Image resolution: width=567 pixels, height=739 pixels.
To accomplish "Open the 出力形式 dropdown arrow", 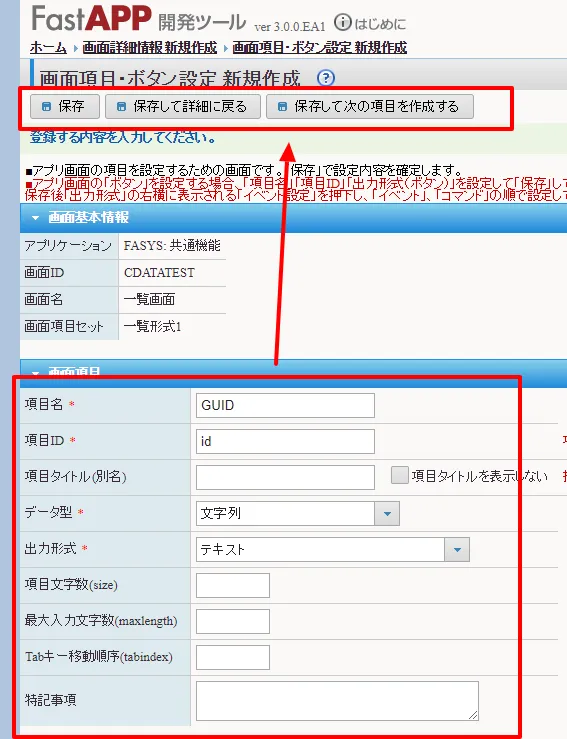I will [457, 550].
